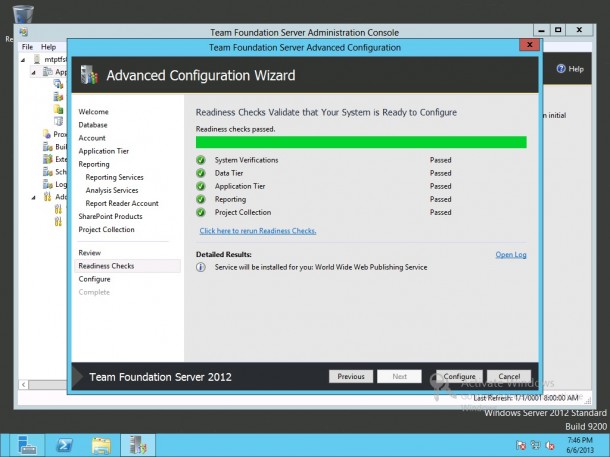610x457 pixels.
Task: Select the Report Reader Account step
Action: (122, 203)
